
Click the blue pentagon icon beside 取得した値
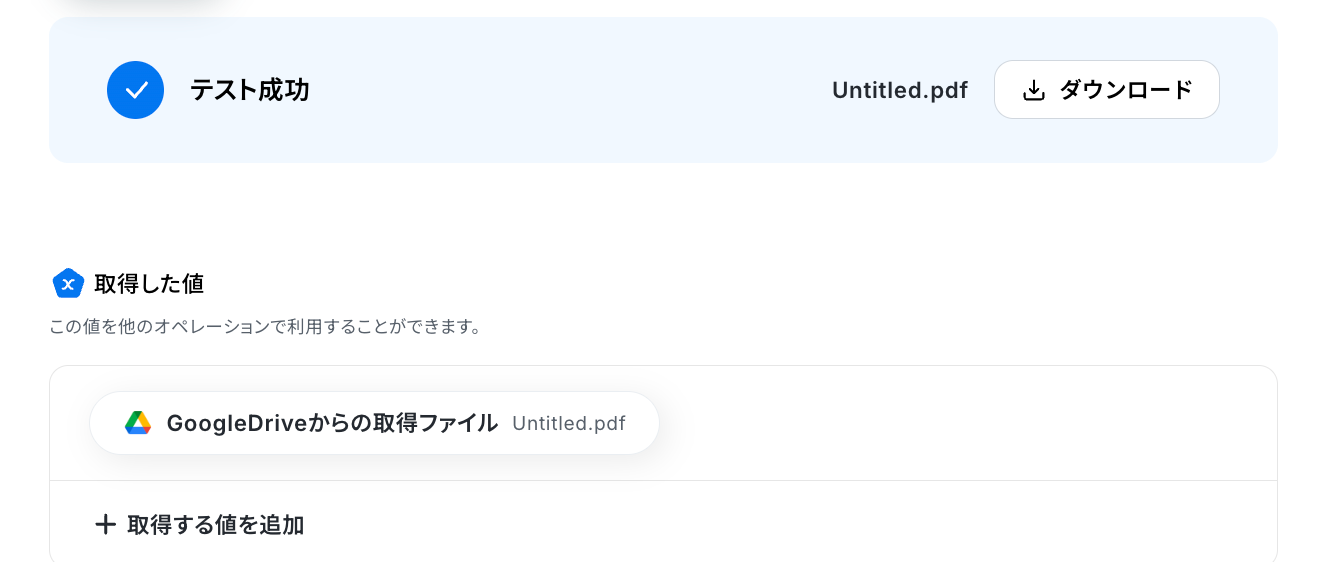(68, 284)
